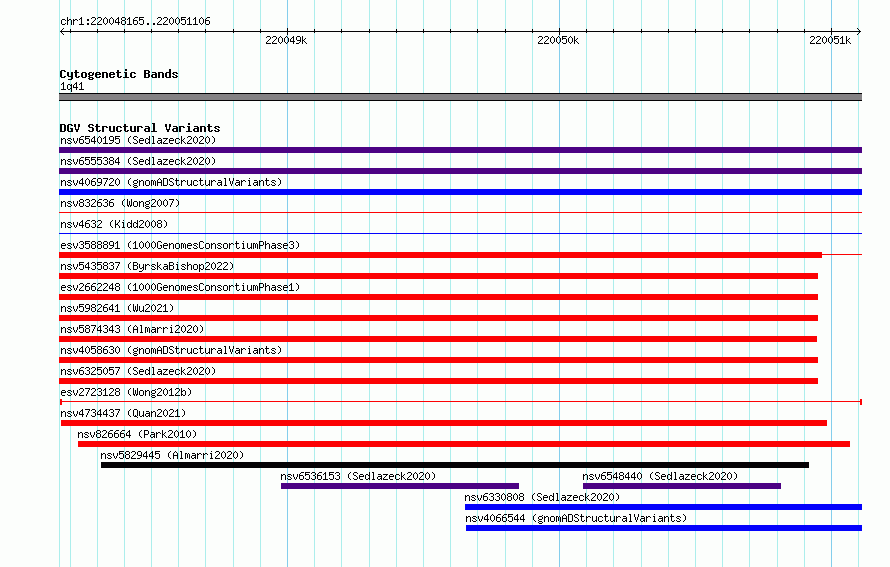Image resolution: width=890 pixels, height=567 pixels.
Task: Open variant nsv4069720 gnomAD label
Action: click(x=171, y=182)
